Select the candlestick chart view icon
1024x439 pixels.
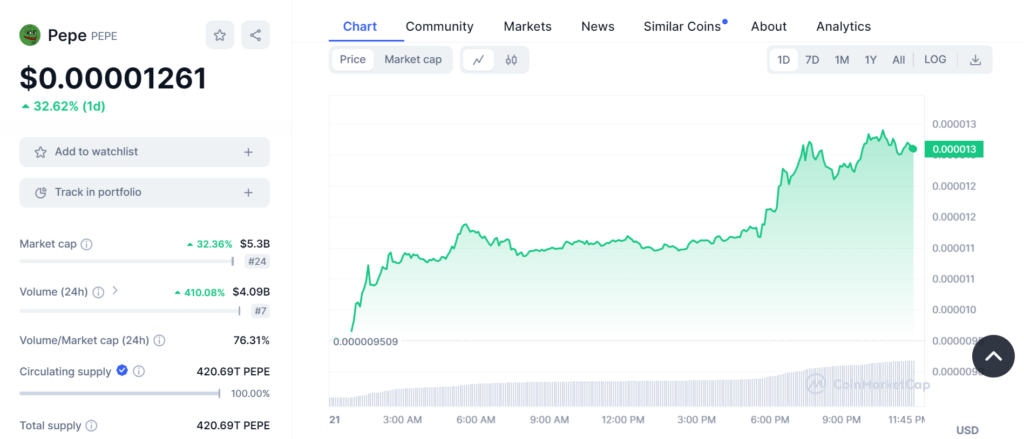[511, 59]
